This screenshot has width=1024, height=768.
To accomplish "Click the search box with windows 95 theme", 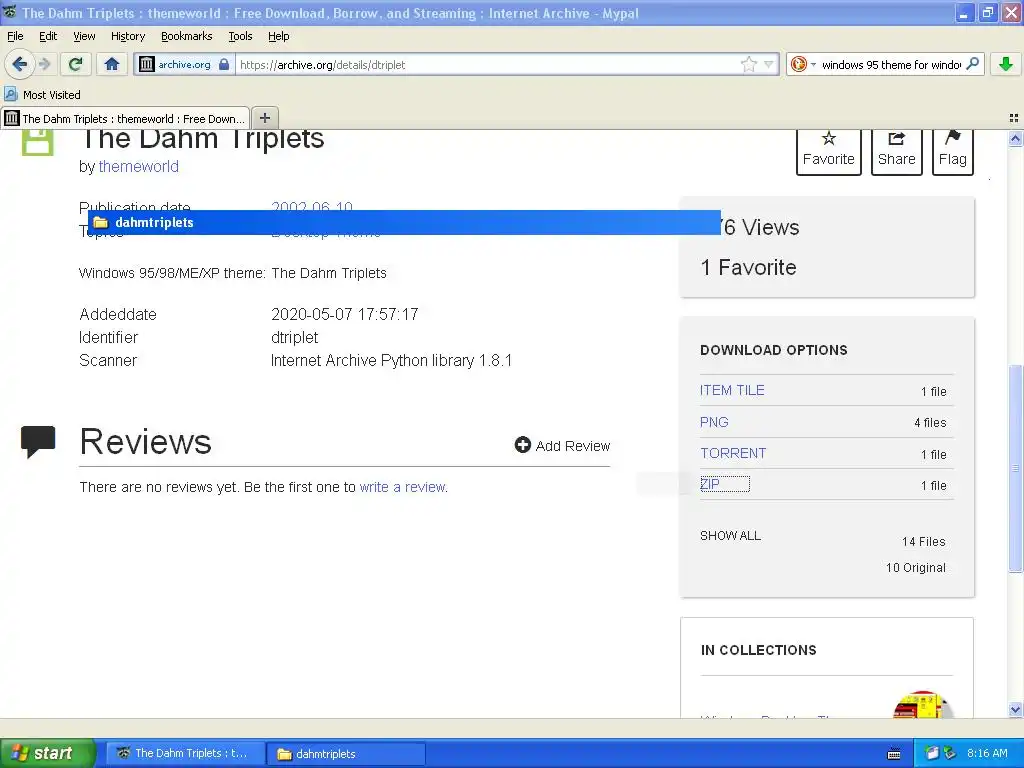I will point(891,64).
